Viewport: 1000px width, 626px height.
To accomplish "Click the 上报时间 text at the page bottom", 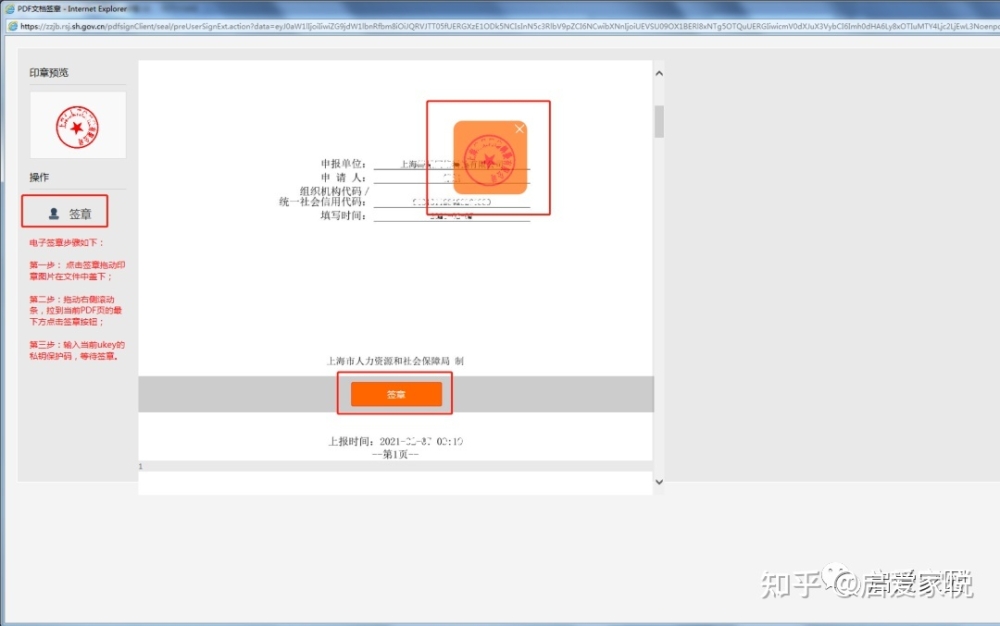I will pyautogui.click(x=395, y=441).
